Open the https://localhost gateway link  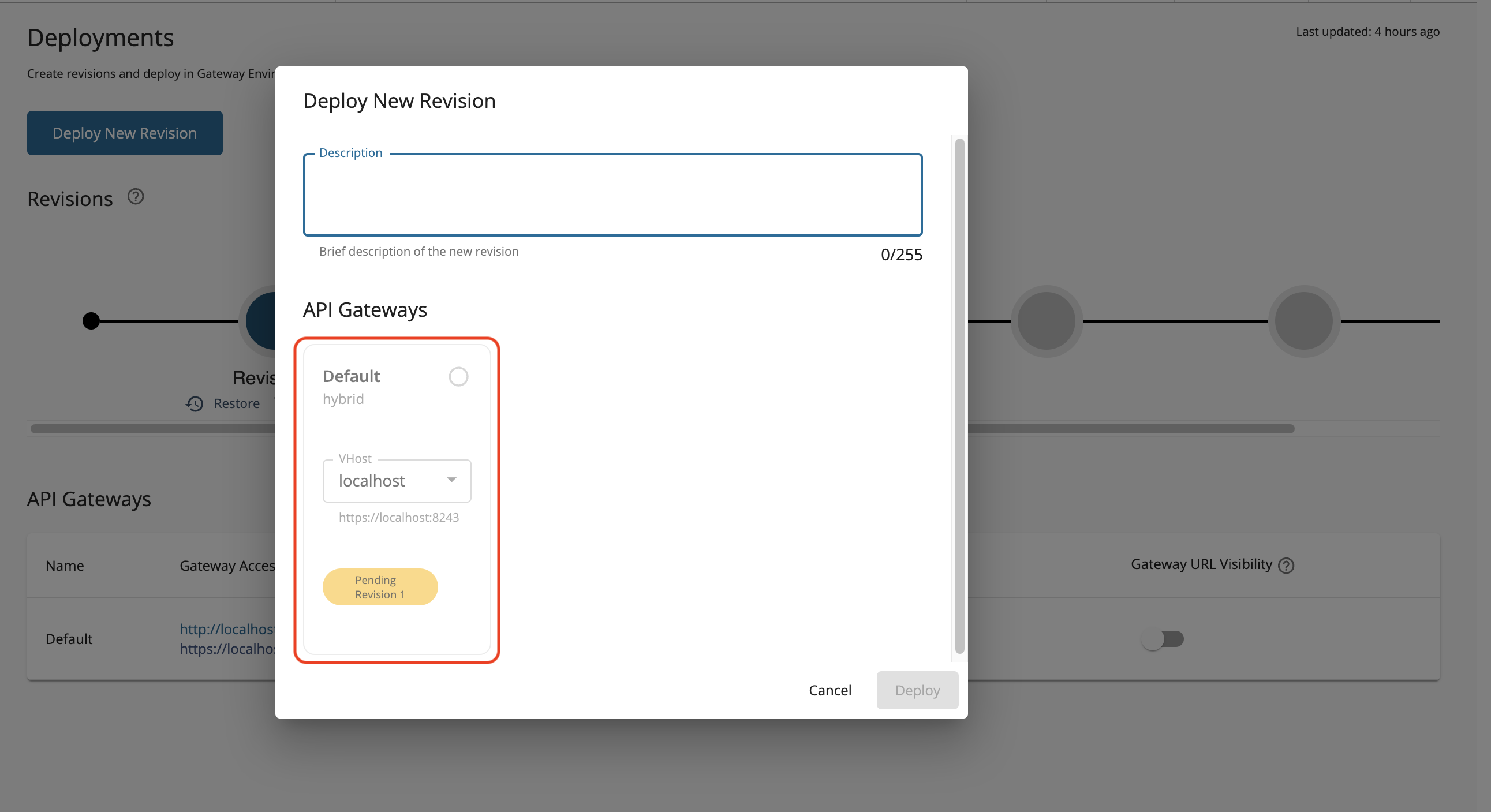[229, 648]
